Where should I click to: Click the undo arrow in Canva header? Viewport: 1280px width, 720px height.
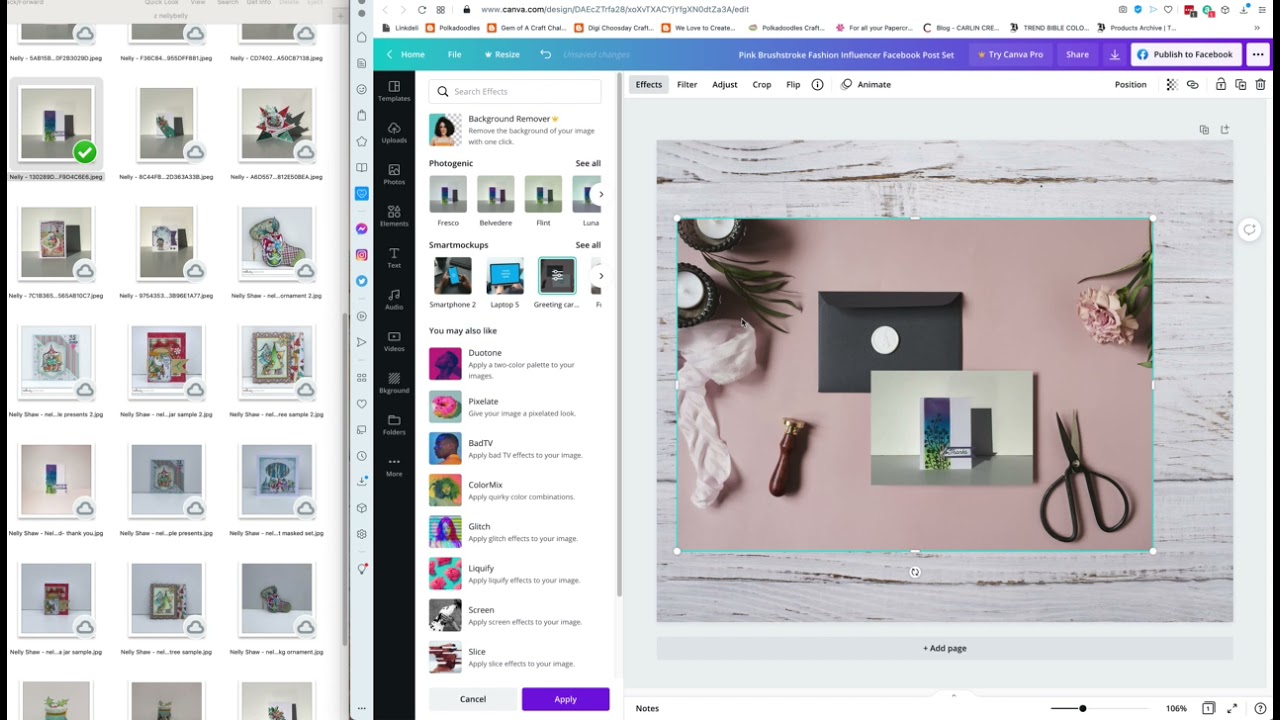545,54
